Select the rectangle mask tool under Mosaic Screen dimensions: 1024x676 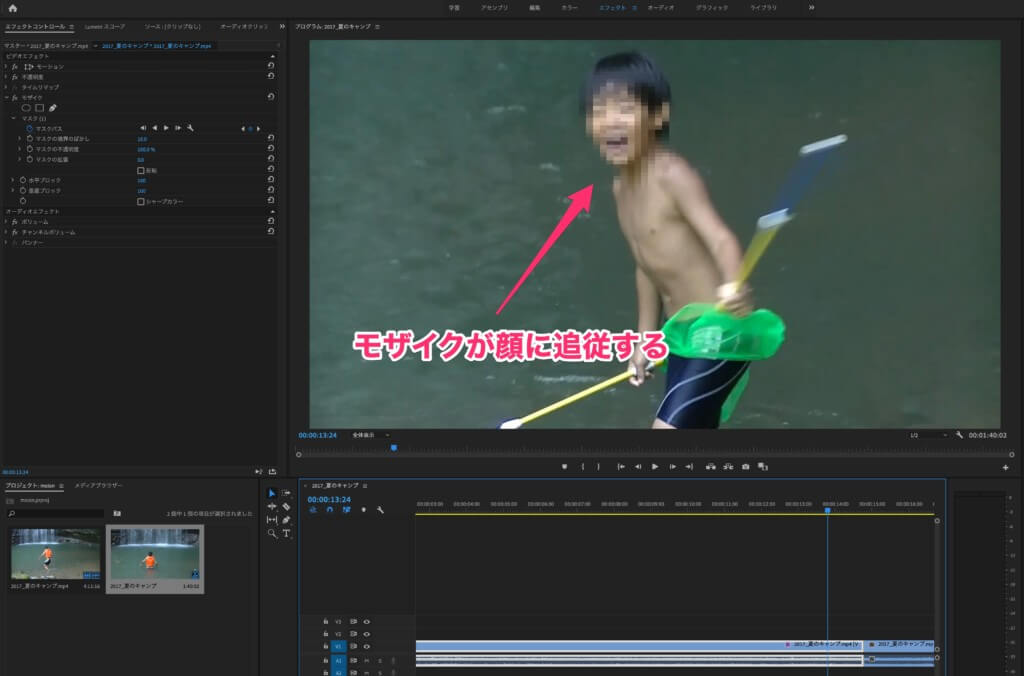tap(40, 107)
